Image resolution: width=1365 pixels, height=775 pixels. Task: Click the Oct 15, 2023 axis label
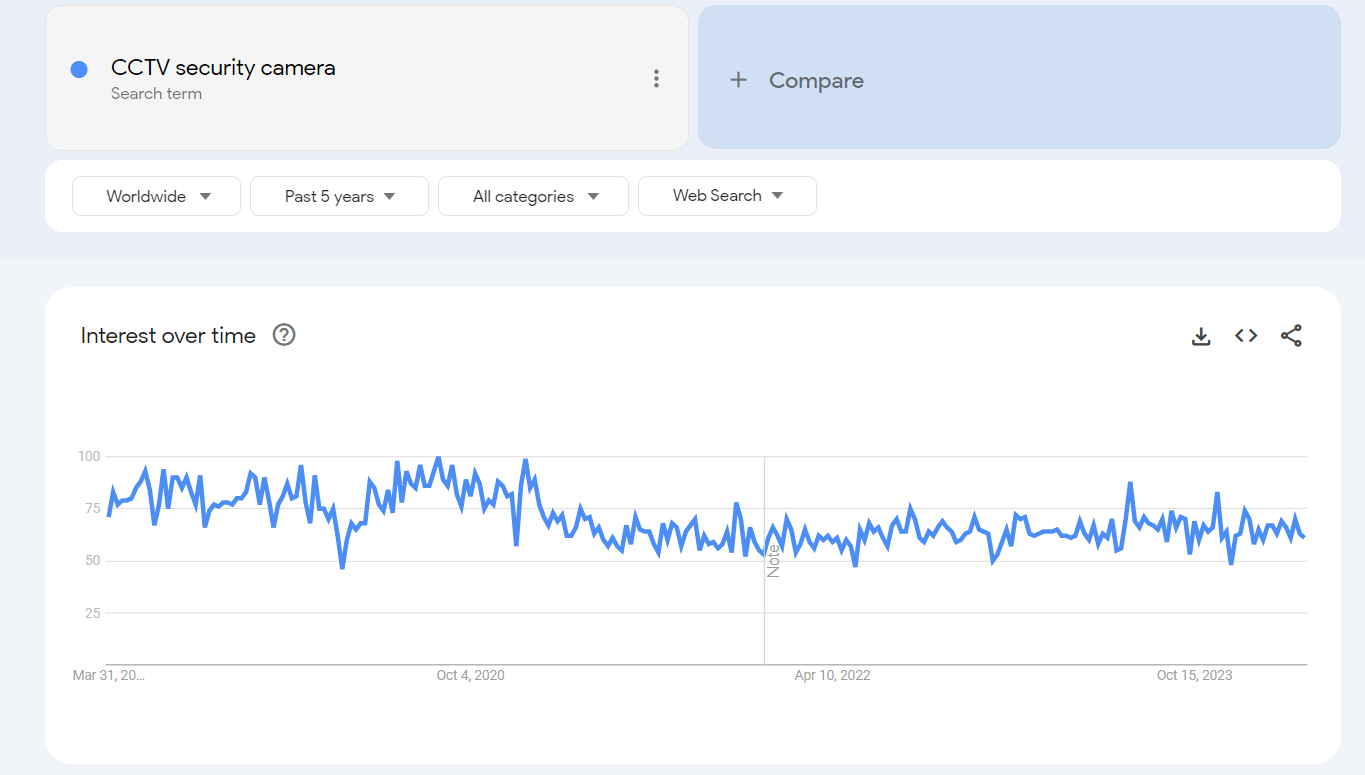coord(1194,675)
